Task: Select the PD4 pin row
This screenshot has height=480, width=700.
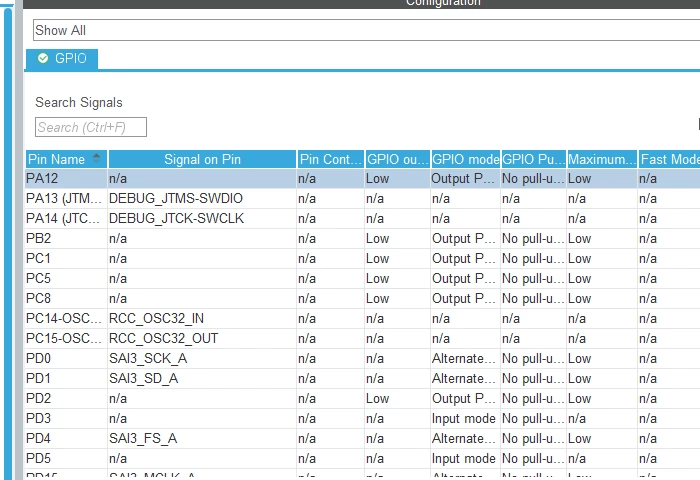Action: click(362, 438)
